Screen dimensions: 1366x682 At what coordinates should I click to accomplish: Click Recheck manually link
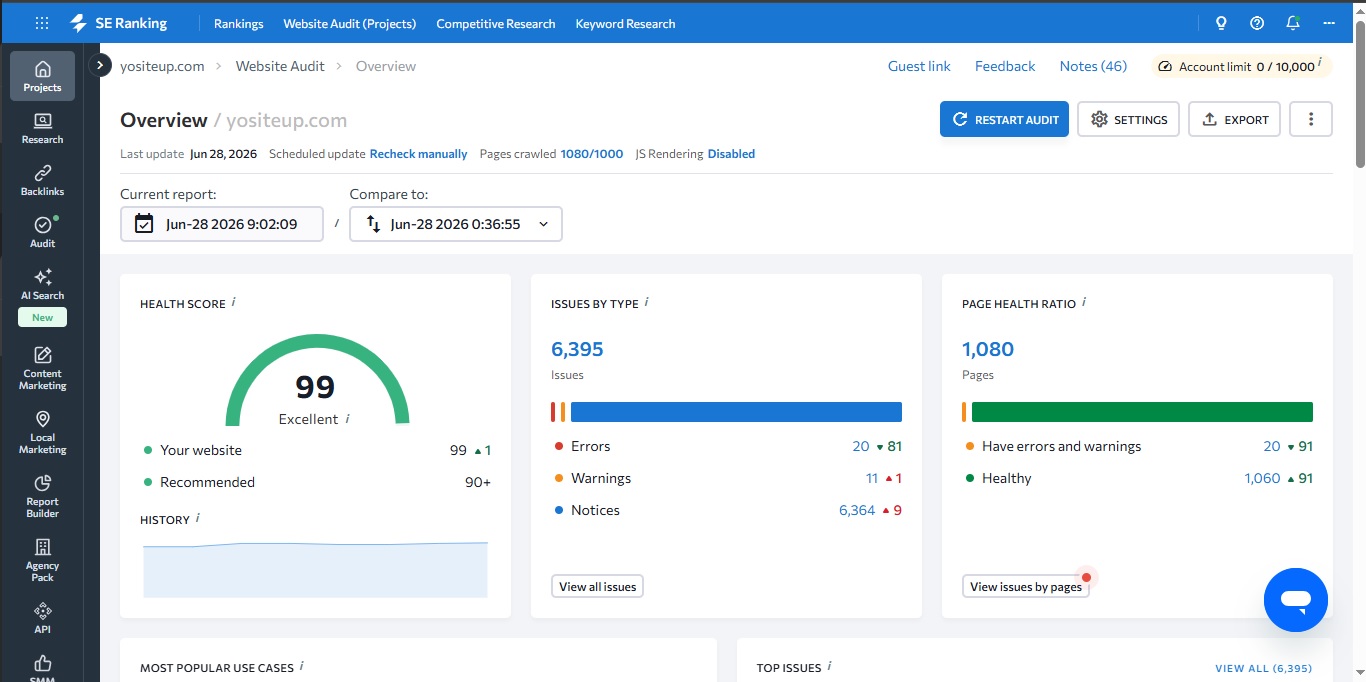pos(419,154)
